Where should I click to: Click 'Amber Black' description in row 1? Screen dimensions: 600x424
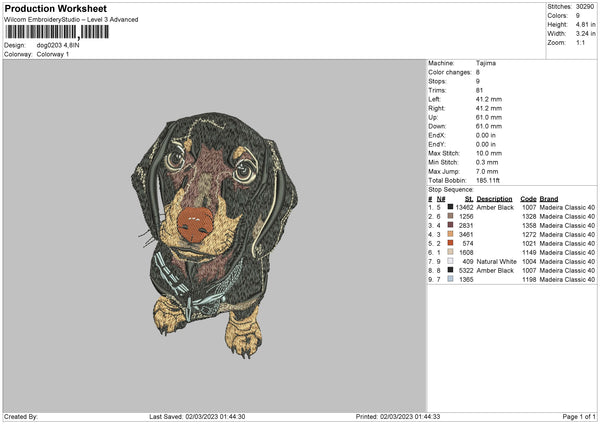[495, 207]
